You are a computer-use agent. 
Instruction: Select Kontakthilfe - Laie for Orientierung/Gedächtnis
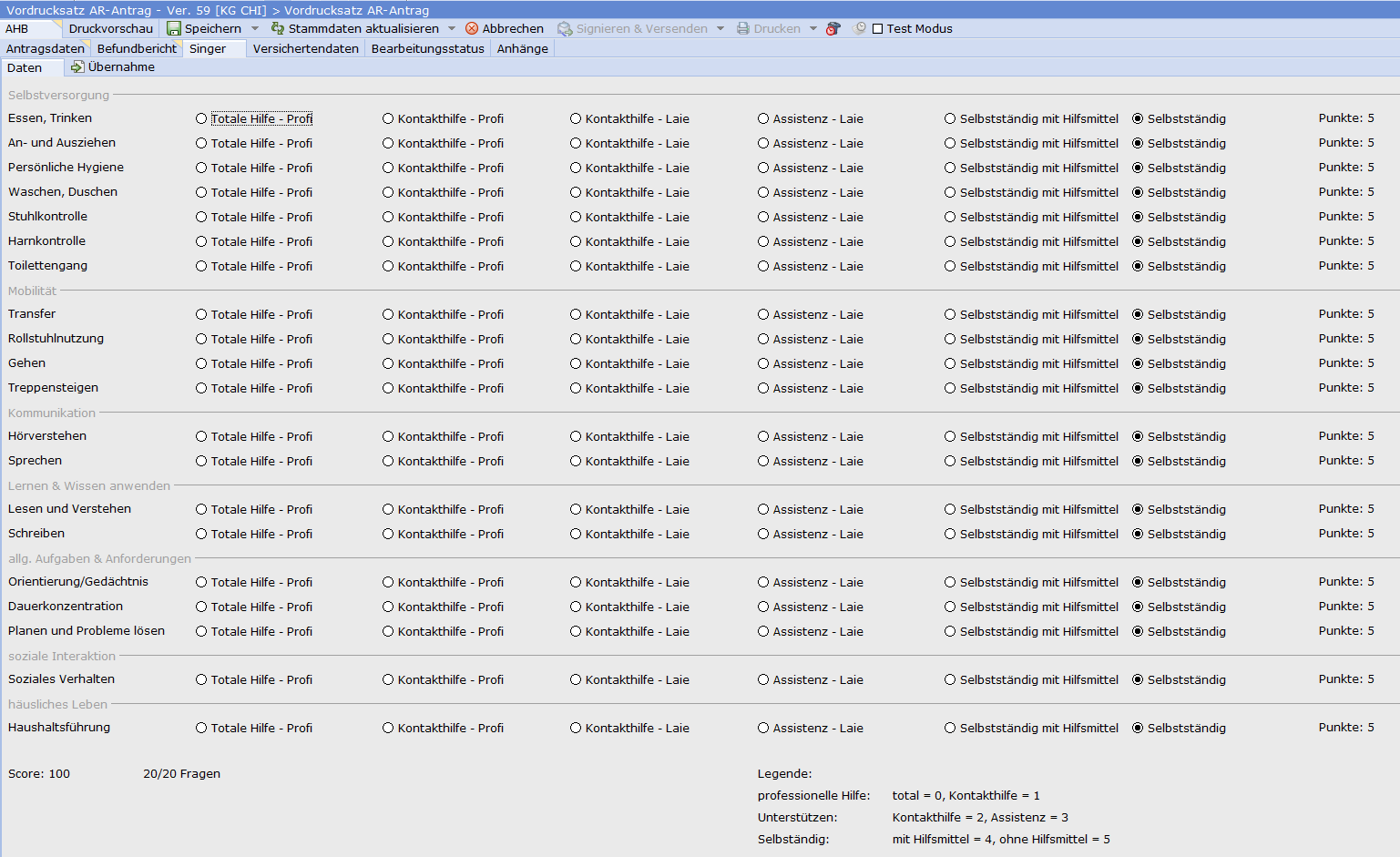click(x=576, y=583)
